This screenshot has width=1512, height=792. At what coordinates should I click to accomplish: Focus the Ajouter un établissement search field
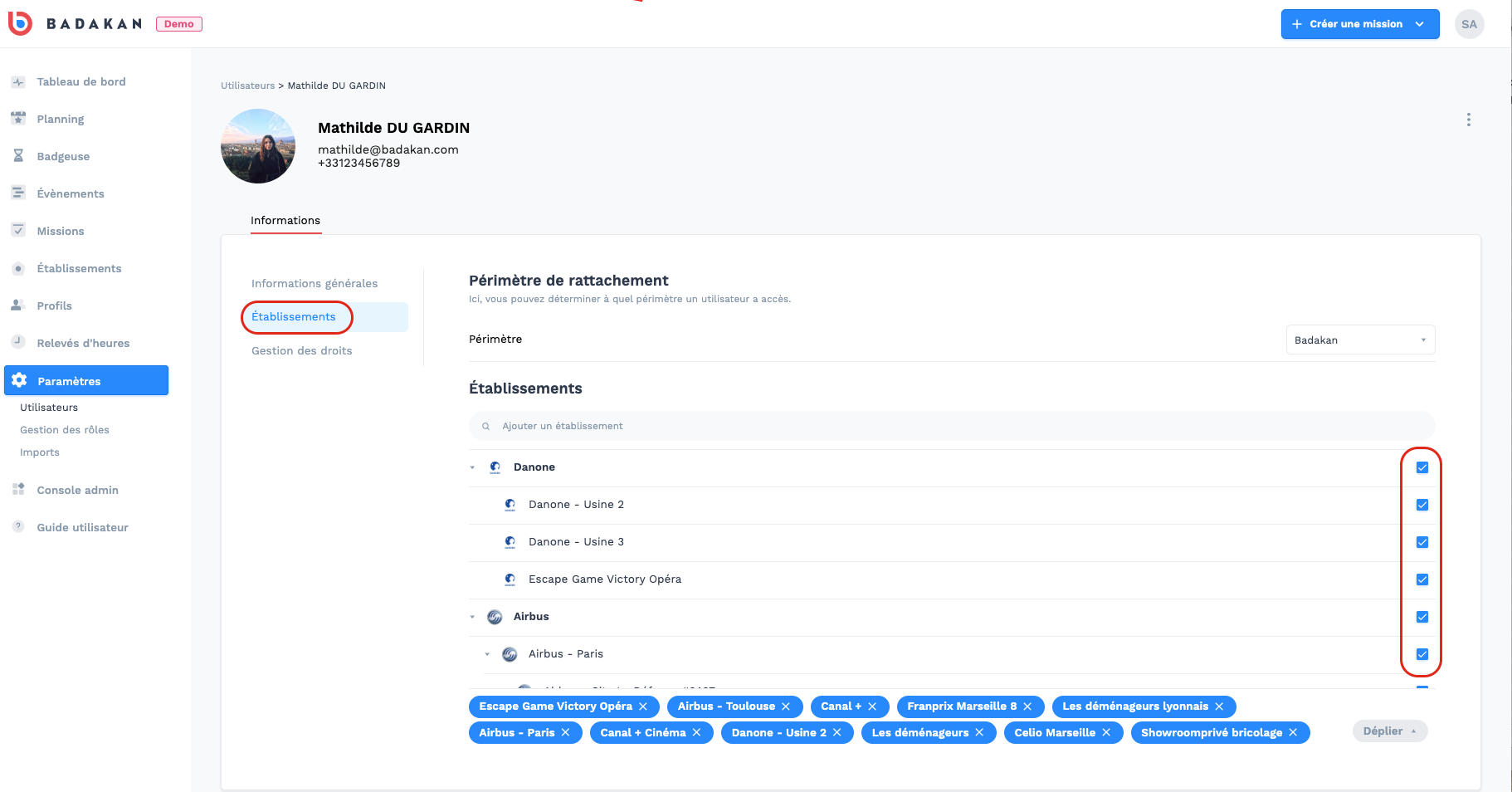[952, 426]
